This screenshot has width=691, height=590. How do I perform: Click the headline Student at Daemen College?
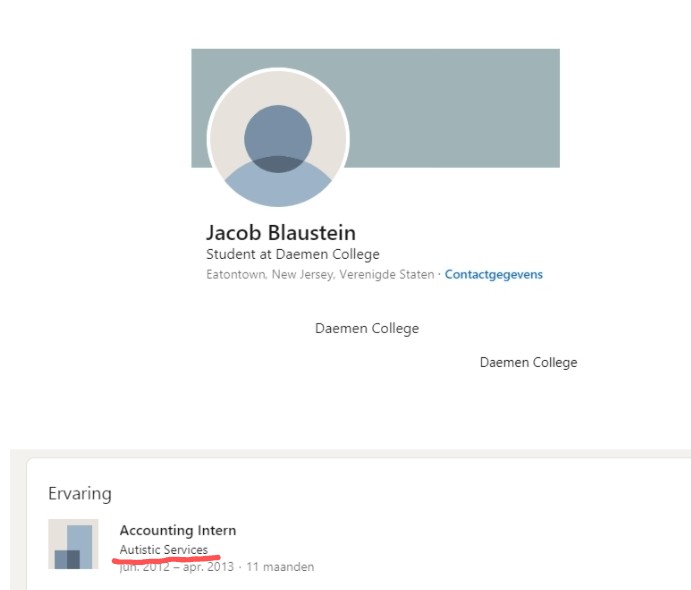(293, 254)
